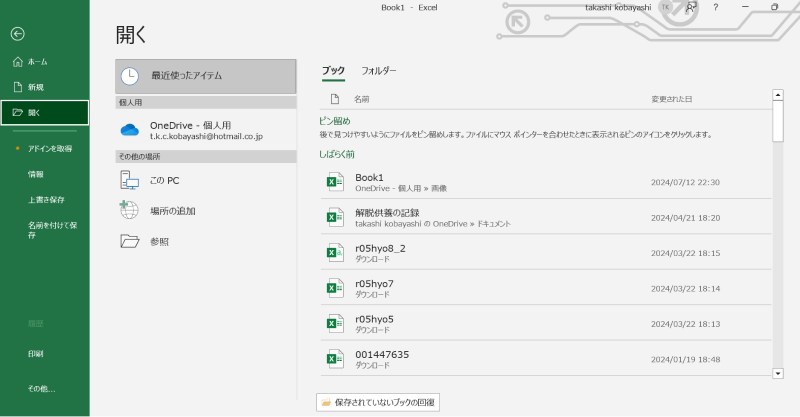Screen dimensions: 800x417
Task: Click the 名前 column header
Action: tap(362, 99)
